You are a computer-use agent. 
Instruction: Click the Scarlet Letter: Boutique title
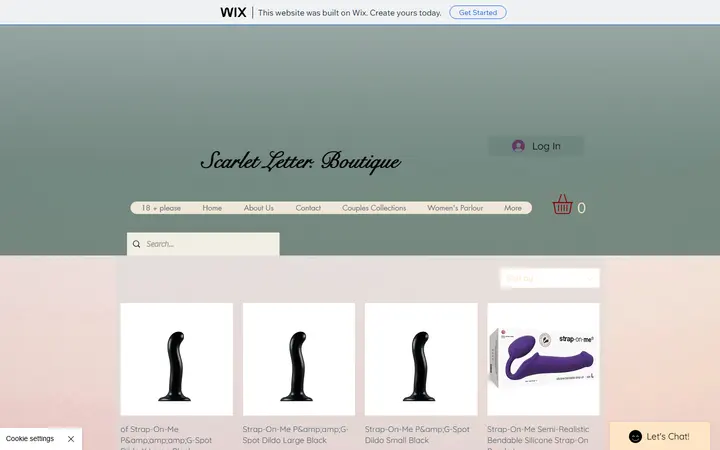[301, 161]
